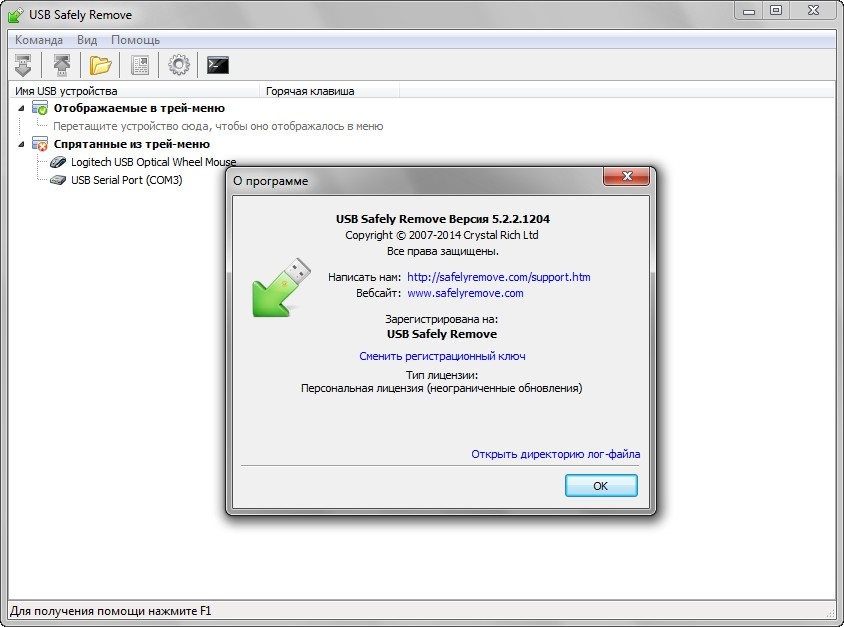Select USB Serial Port (COM3) row

126,180
